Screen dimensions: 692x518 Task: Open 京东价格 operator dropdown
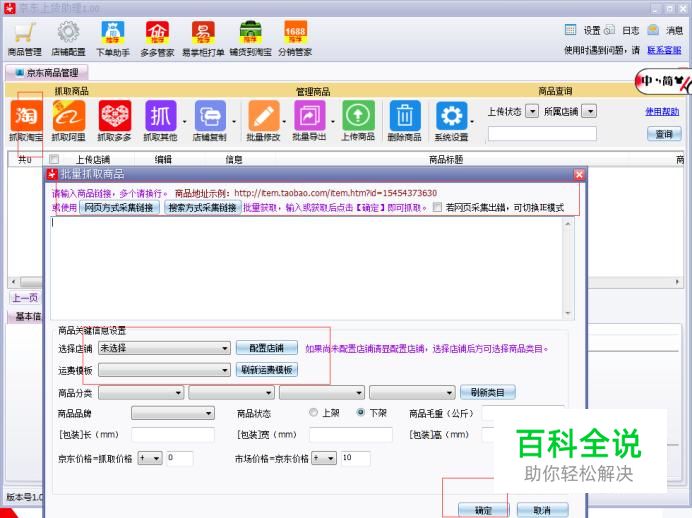150,458
